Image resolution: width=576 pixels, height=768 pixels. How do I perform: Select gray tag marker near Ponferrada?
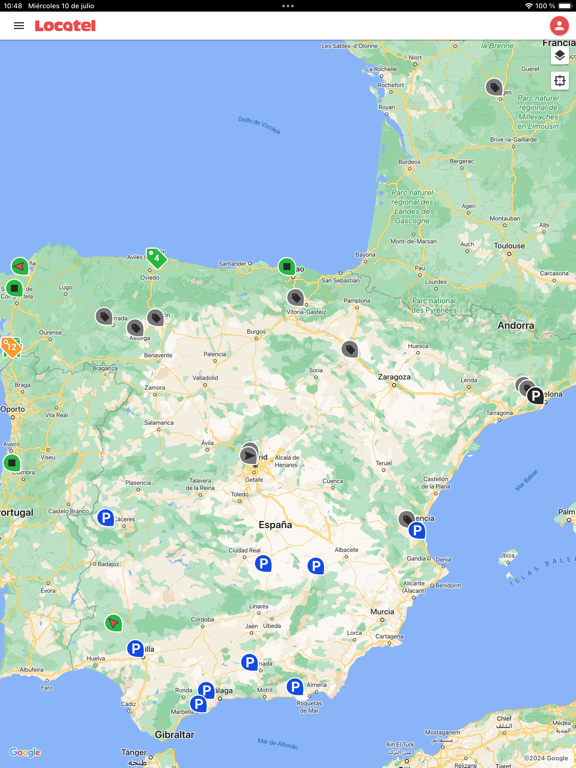[104, 316]
